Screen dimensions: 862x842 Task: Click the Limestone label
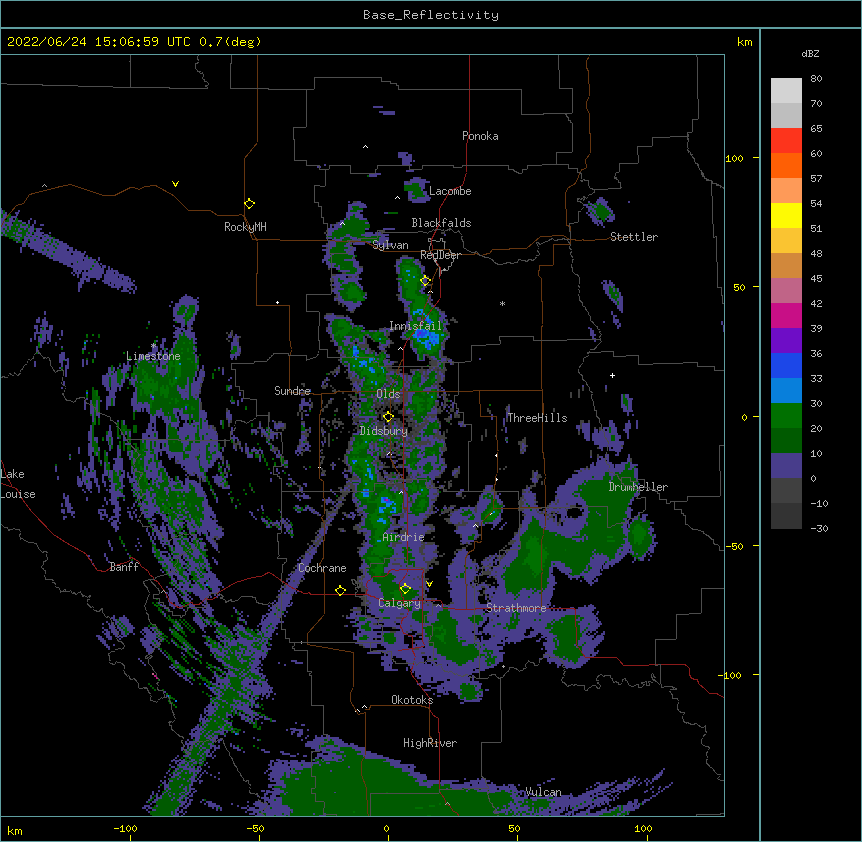pyautogui.click(x=153, y=356)
